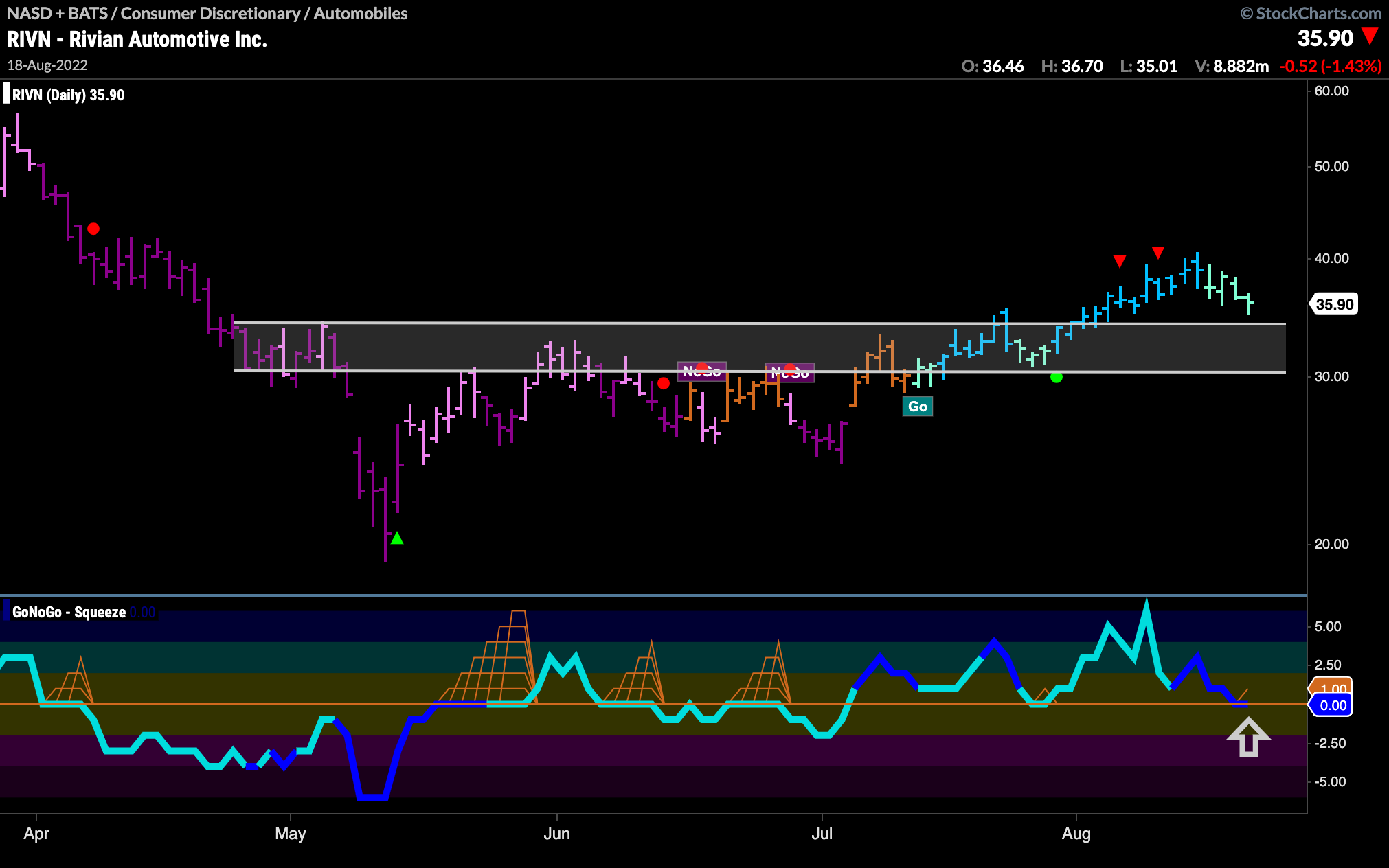This screenshot has width=1389, height=868.
Task: Click the blue 0.00 oscillator value tag
Action: (1331, 705)
